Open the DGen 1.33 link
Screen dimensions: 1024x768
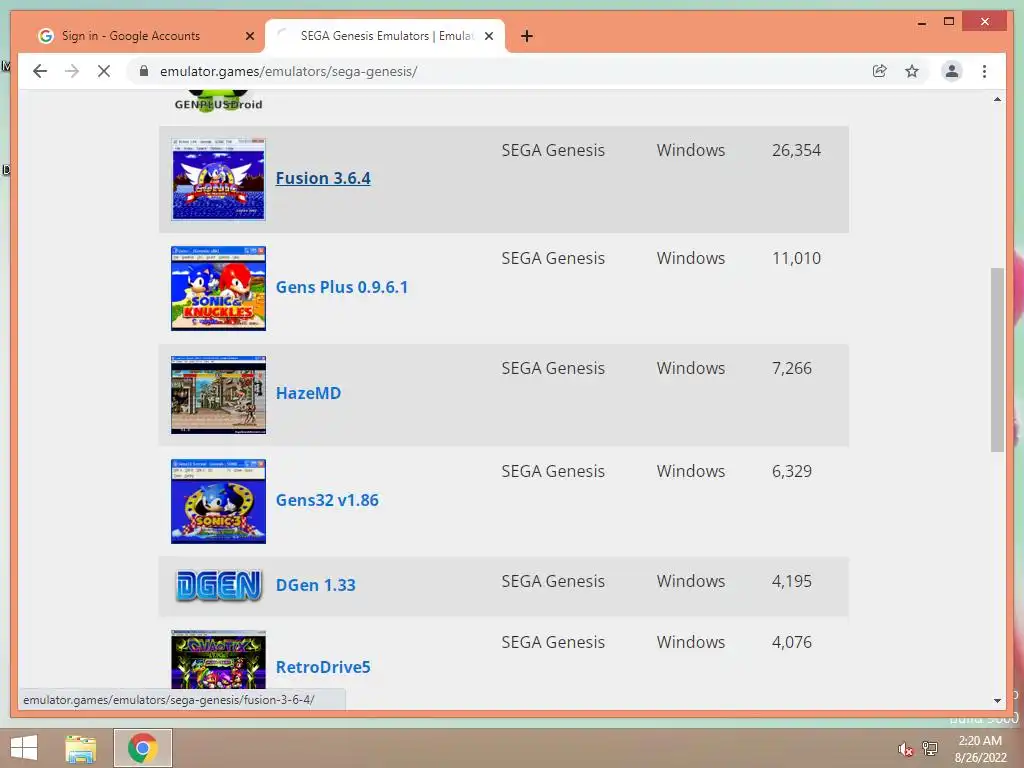click(x=315, y=585)
